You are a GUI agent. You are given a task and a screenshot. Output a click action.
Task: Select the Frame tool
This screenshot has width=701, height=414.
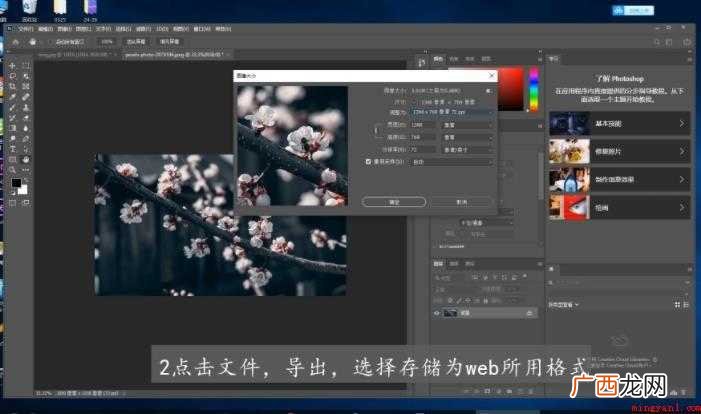point(25,86)
